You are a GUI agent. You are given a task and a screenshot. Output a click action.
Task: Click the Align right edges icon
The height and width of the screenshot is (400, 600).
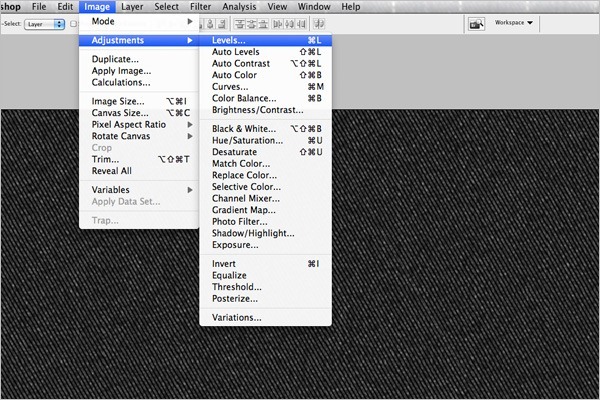222,24
